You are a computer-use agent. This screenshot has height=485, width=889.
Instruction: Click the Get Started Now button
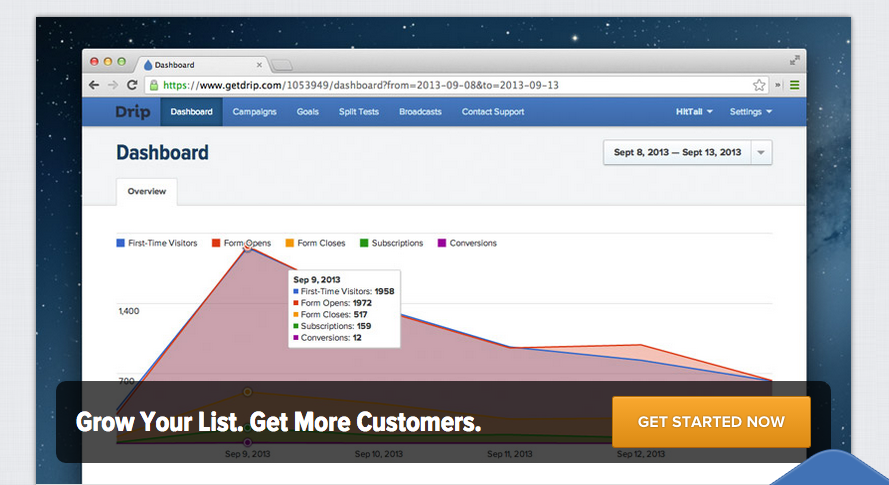click(x=711, y=422)
